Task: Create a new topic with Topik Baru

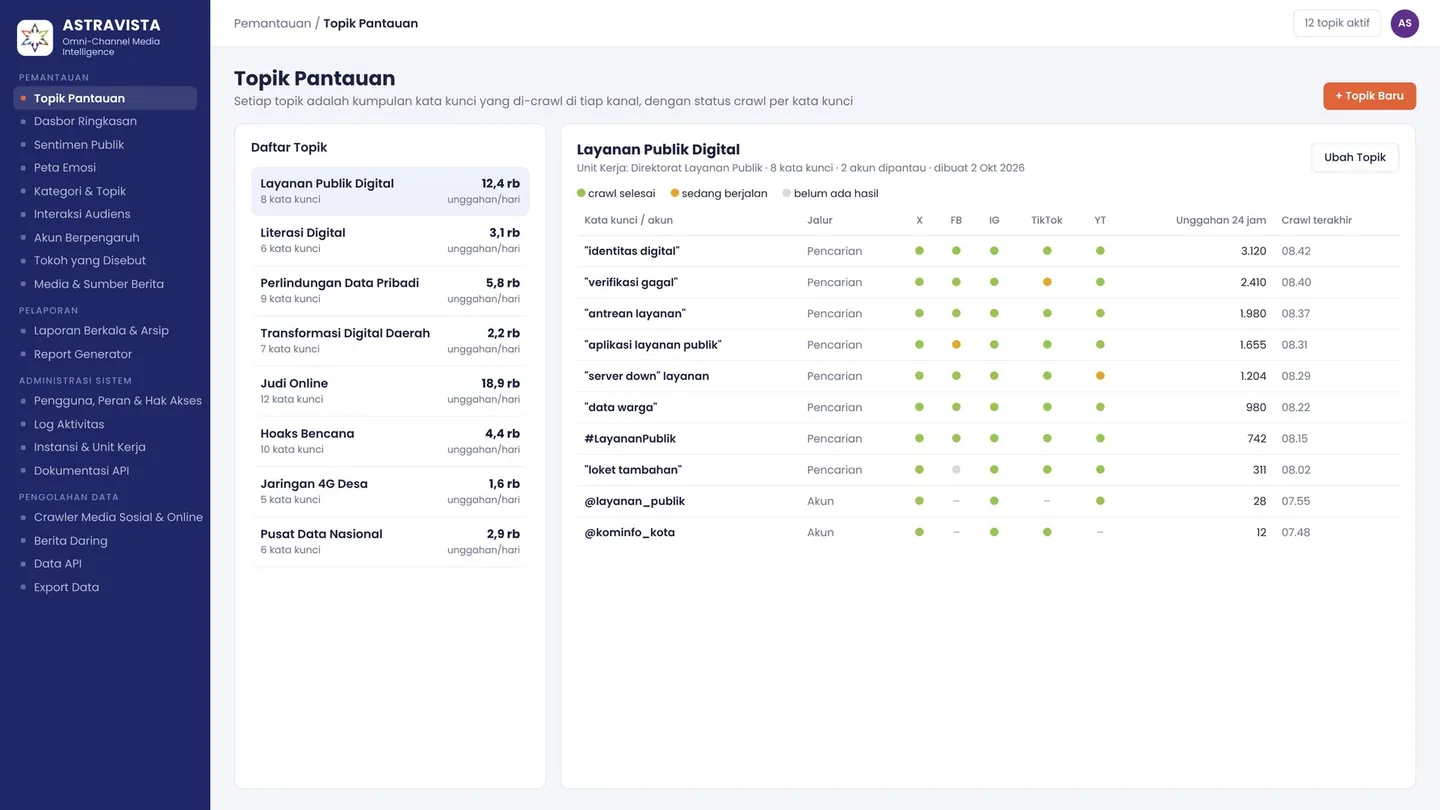Action: (x=1369, y=96)
